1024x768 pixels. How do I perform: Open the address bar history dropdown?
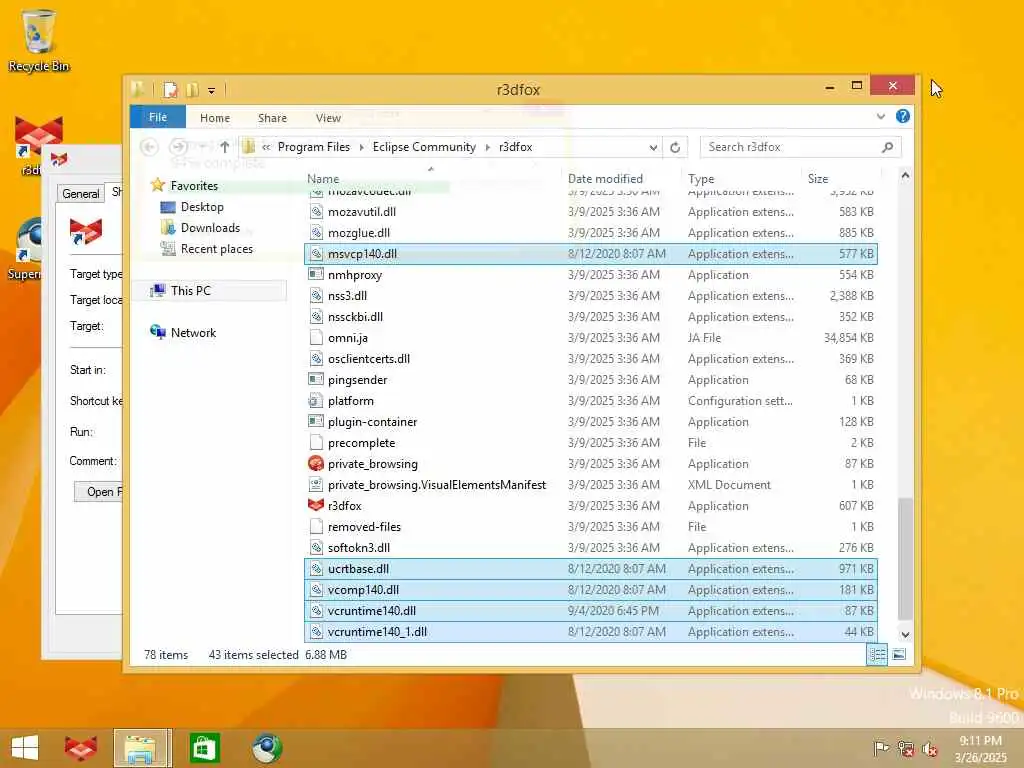[653, 148]
